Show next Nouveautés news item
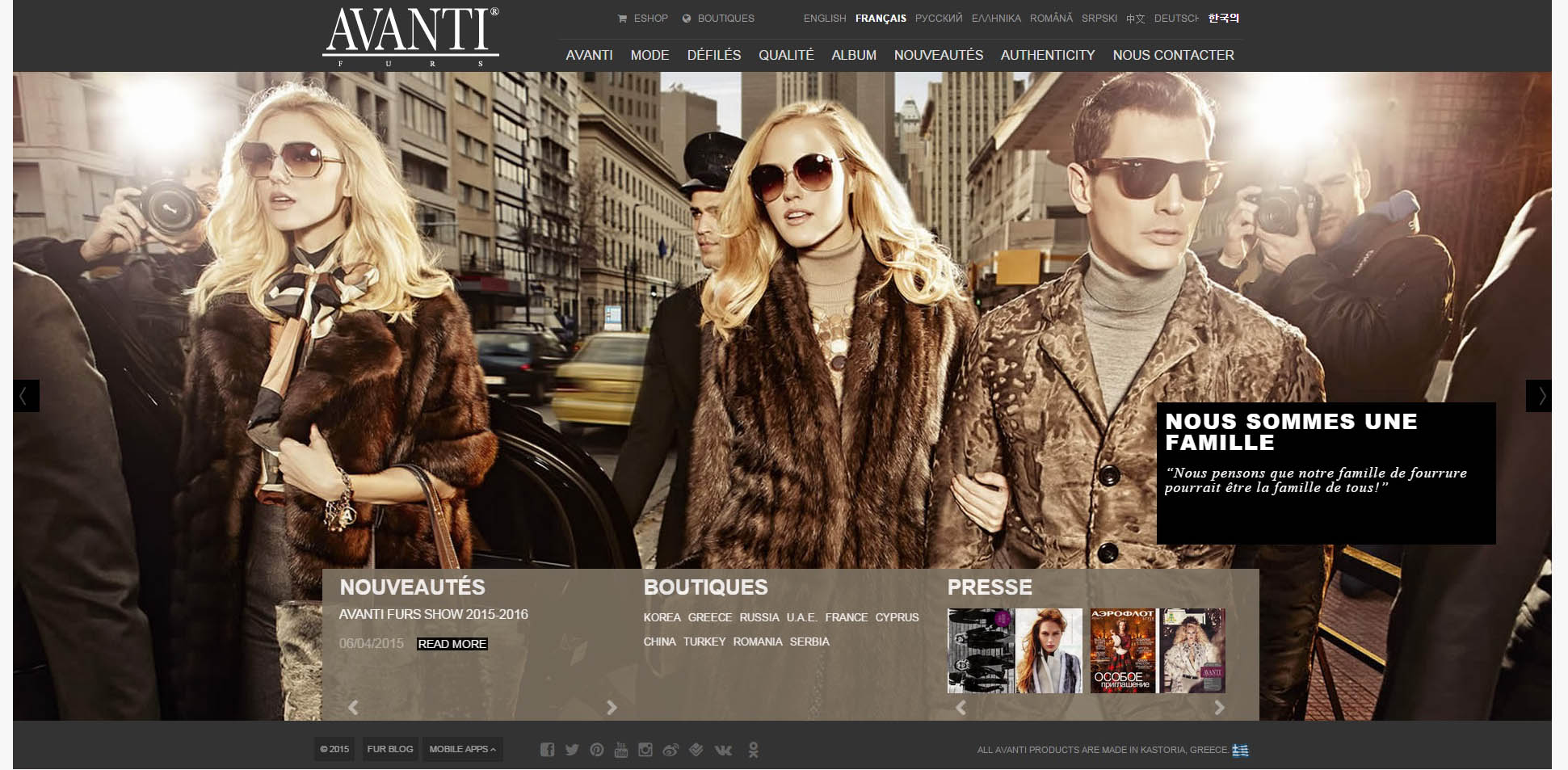Screen dimensions: 1568x770 tap(612, 708)
